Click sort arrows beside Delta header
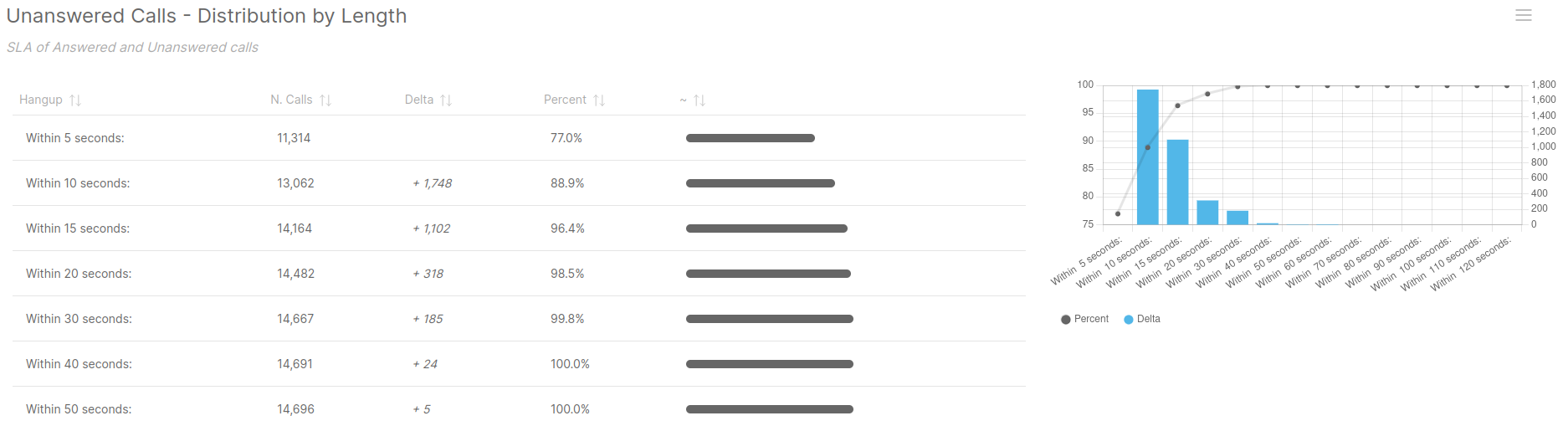1568x426 pixels. point(446,100)
